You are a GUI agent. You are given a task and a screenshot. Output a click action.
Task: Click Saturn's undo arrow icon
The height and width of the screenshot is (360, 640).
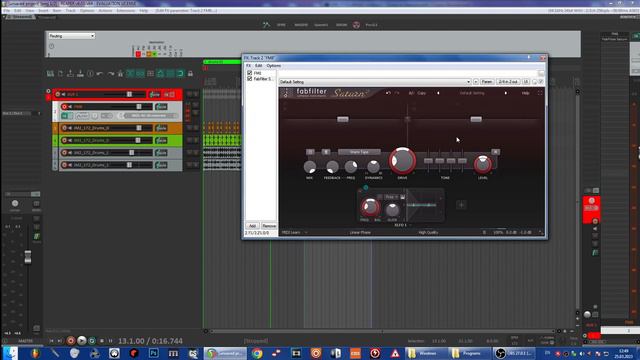click(388, 93)
